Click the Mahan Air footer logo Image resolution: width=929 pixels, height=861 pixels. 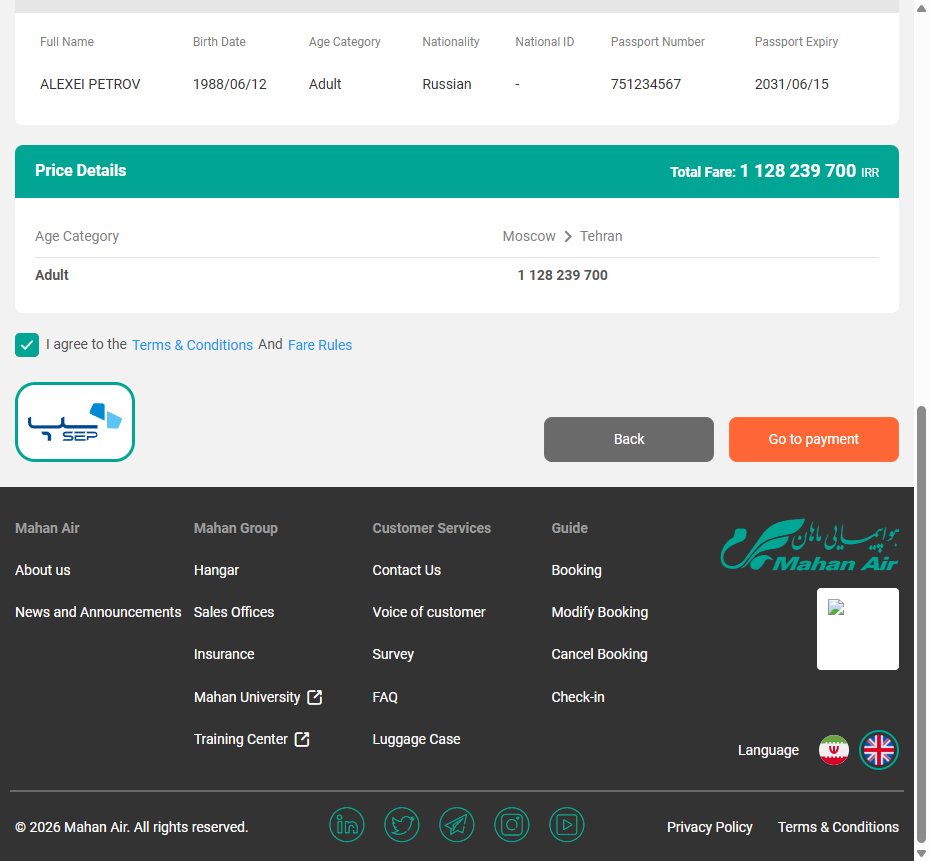[x=809, y=545]
